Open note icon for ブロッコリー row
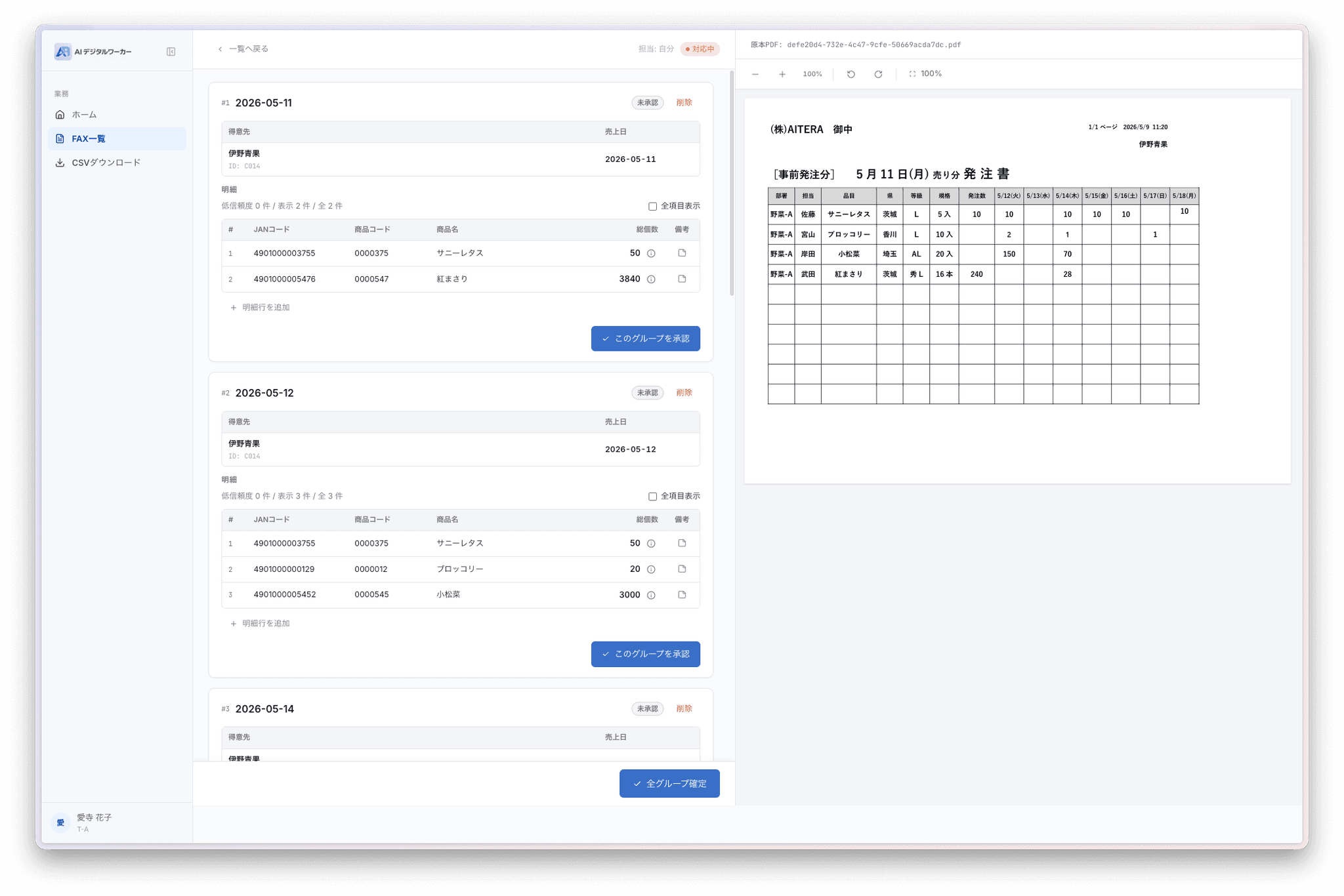Screen dimensions: 1344x896 [682, 569]
